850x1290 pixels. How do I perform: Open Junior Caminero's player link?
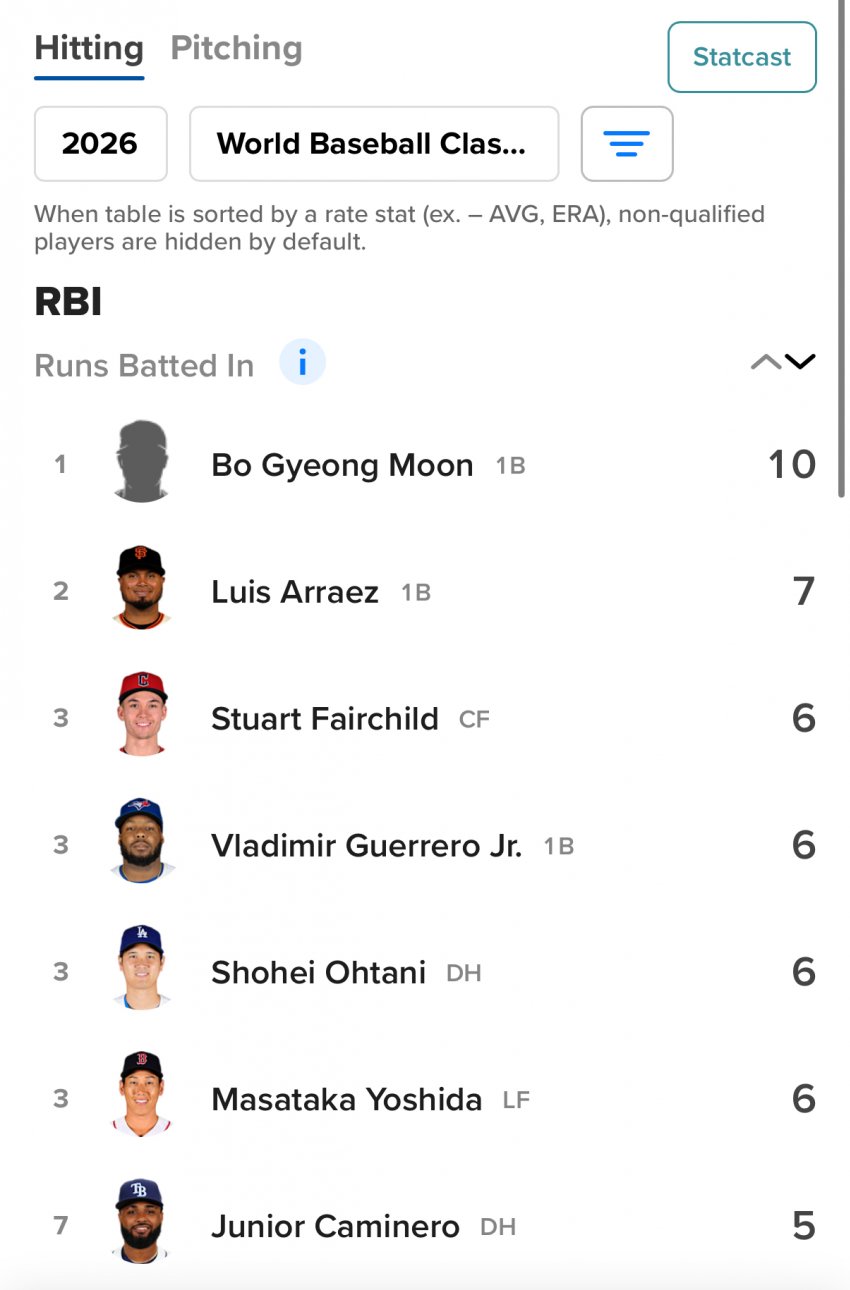tap(335, 1226)
